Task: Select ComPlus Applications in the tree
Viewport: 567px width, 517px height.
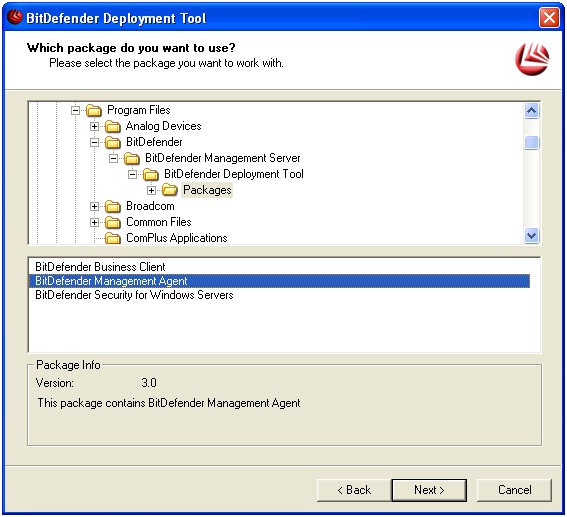Action: [x=176, y=238]
